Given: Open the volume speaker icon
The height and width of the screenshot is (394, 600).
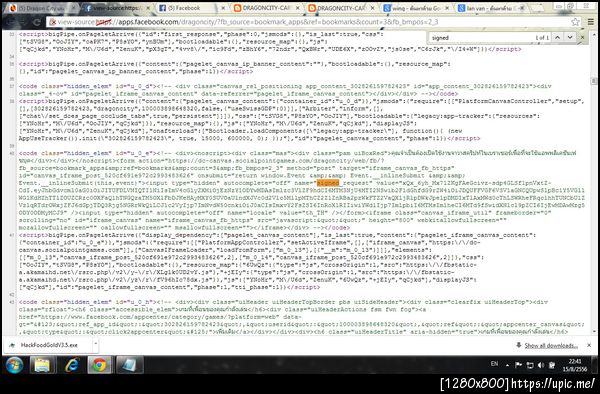Looking at the screenshot, I should 540,365.
